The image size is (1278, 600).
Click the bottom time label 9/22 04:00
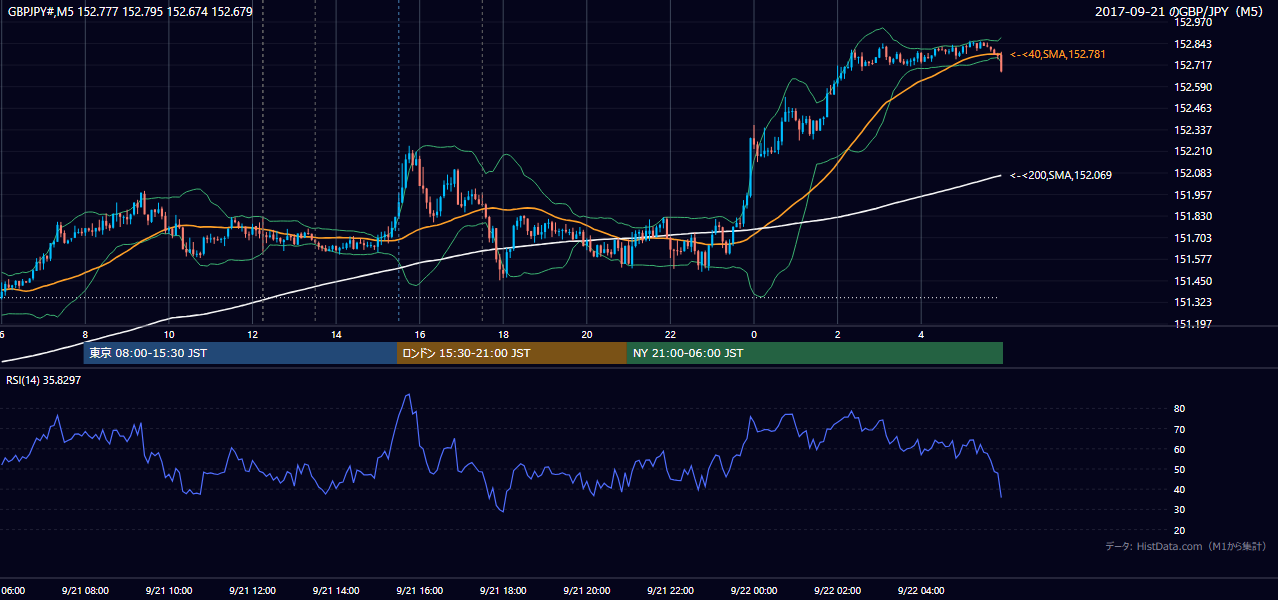pos(921,591)
